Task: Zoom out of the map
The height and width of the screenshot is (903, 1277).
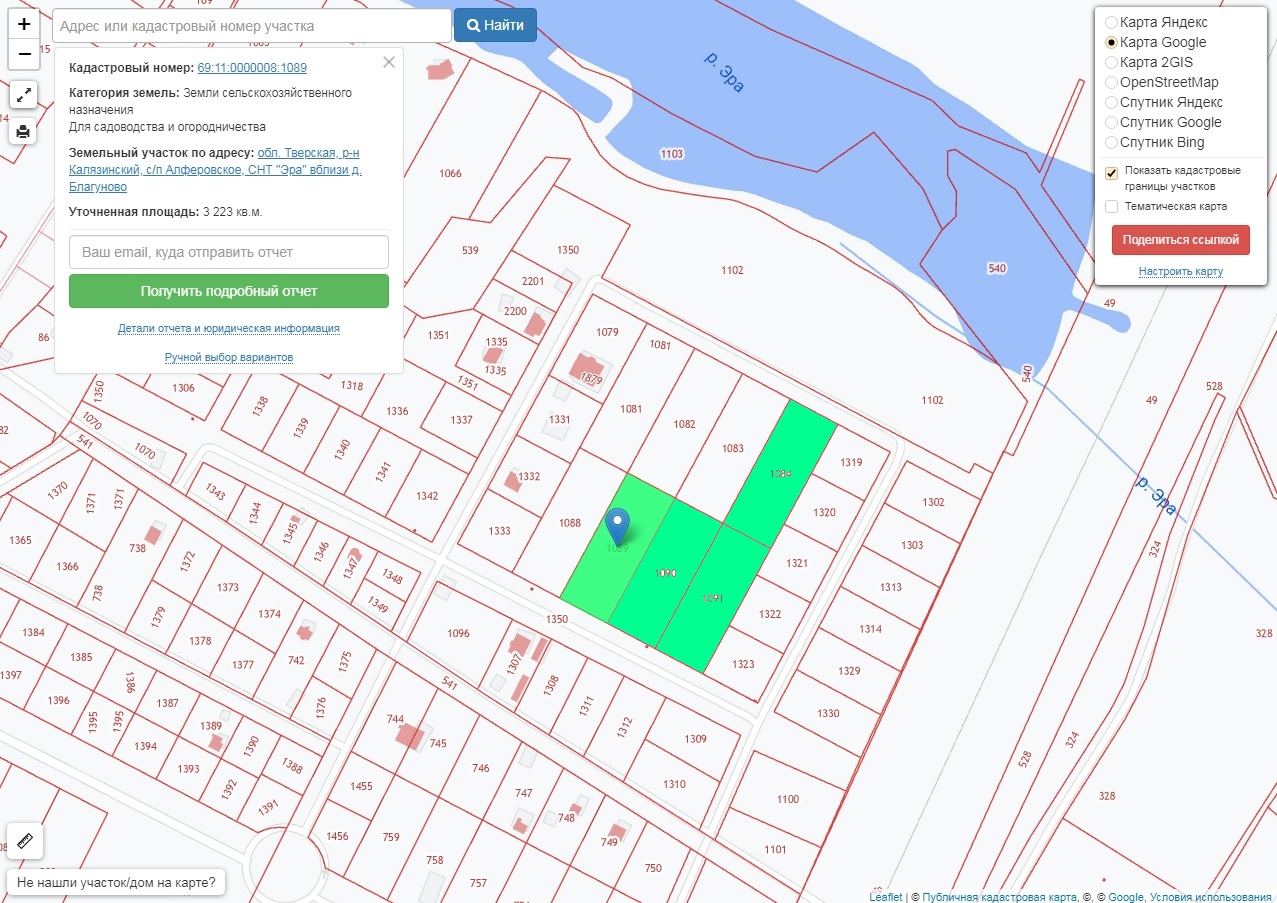Action: [24, 54]
